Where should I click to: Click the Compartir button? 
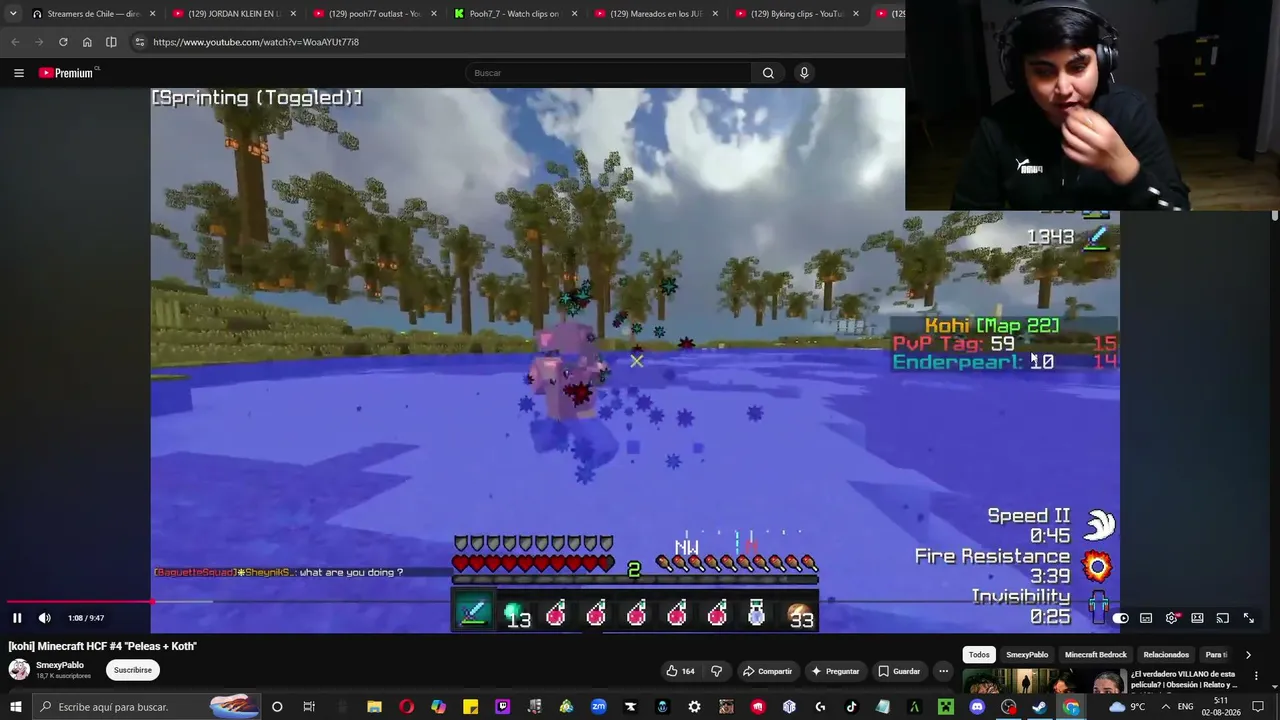767,671
